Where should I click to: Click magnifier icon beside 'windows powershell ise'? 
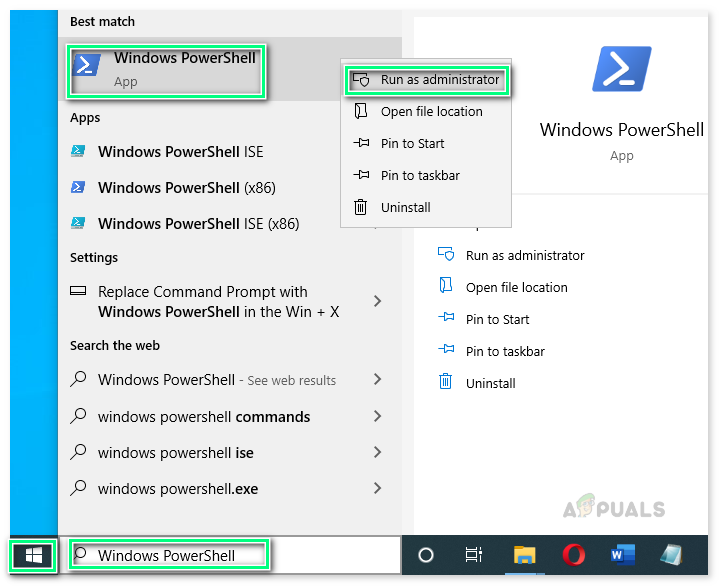click(78, 452)
